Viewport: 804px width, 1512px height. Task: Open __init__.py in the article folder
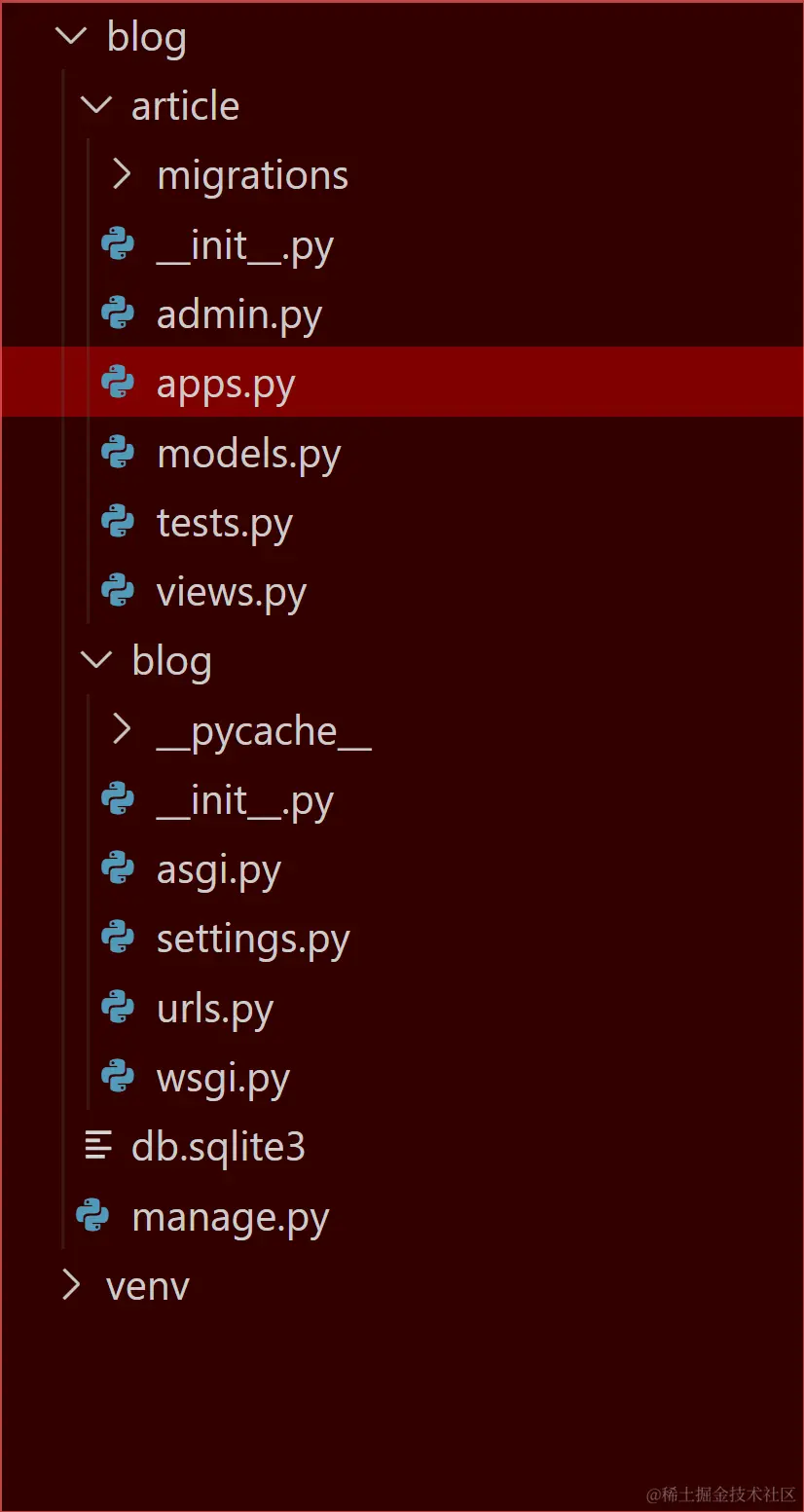pyautogui.click(x=244, y=245)
